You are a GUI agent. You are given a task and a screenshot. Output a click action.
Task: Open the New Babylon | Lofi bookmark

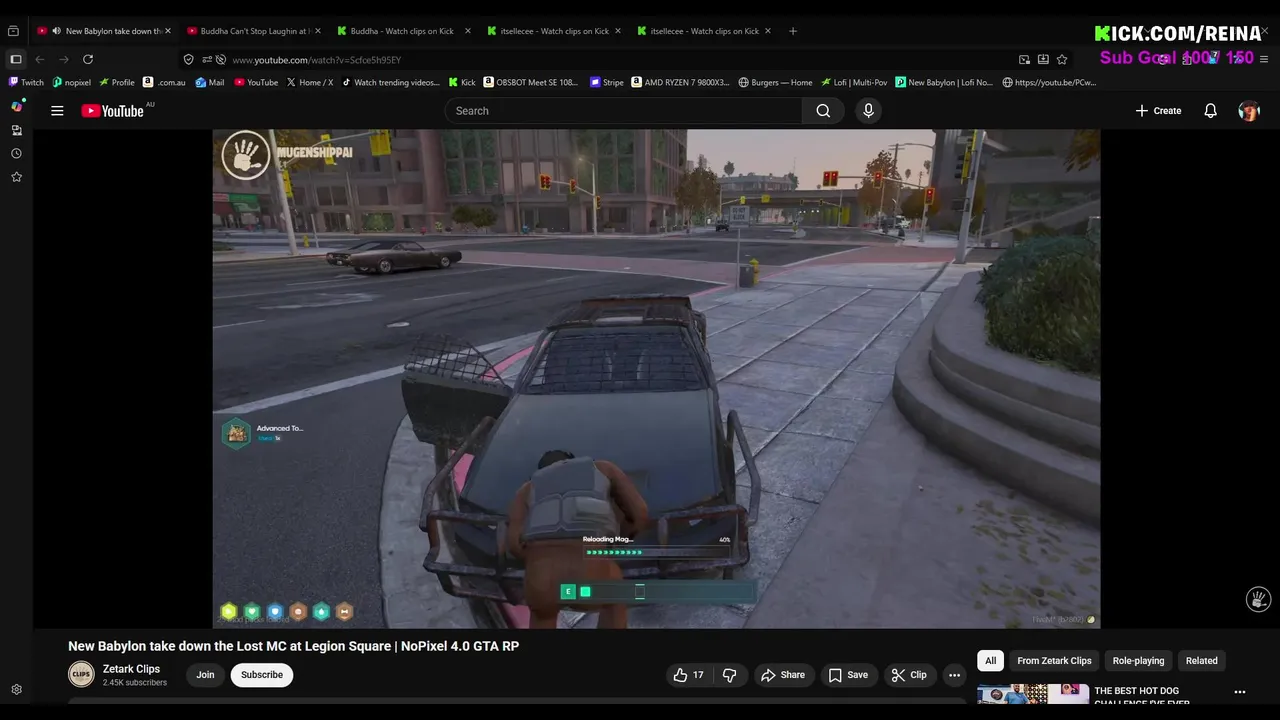click(944, 83)
